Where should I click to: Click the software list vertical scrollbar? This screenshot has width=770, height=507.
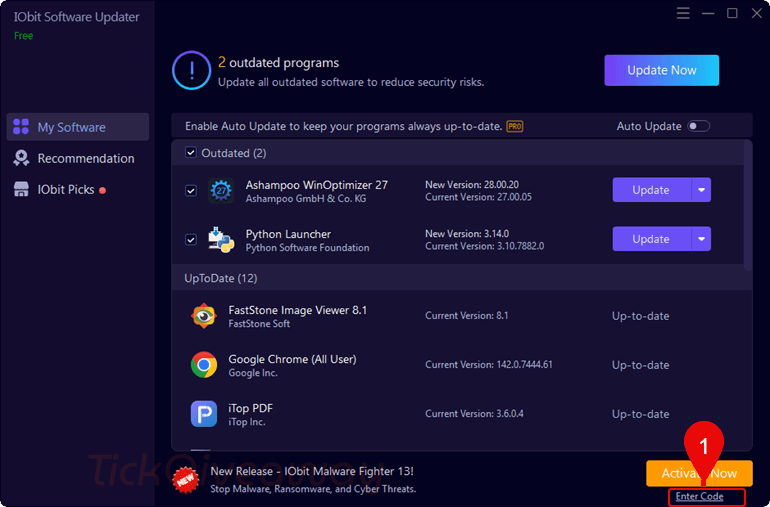pyautogui.click(x=748, y=205)
